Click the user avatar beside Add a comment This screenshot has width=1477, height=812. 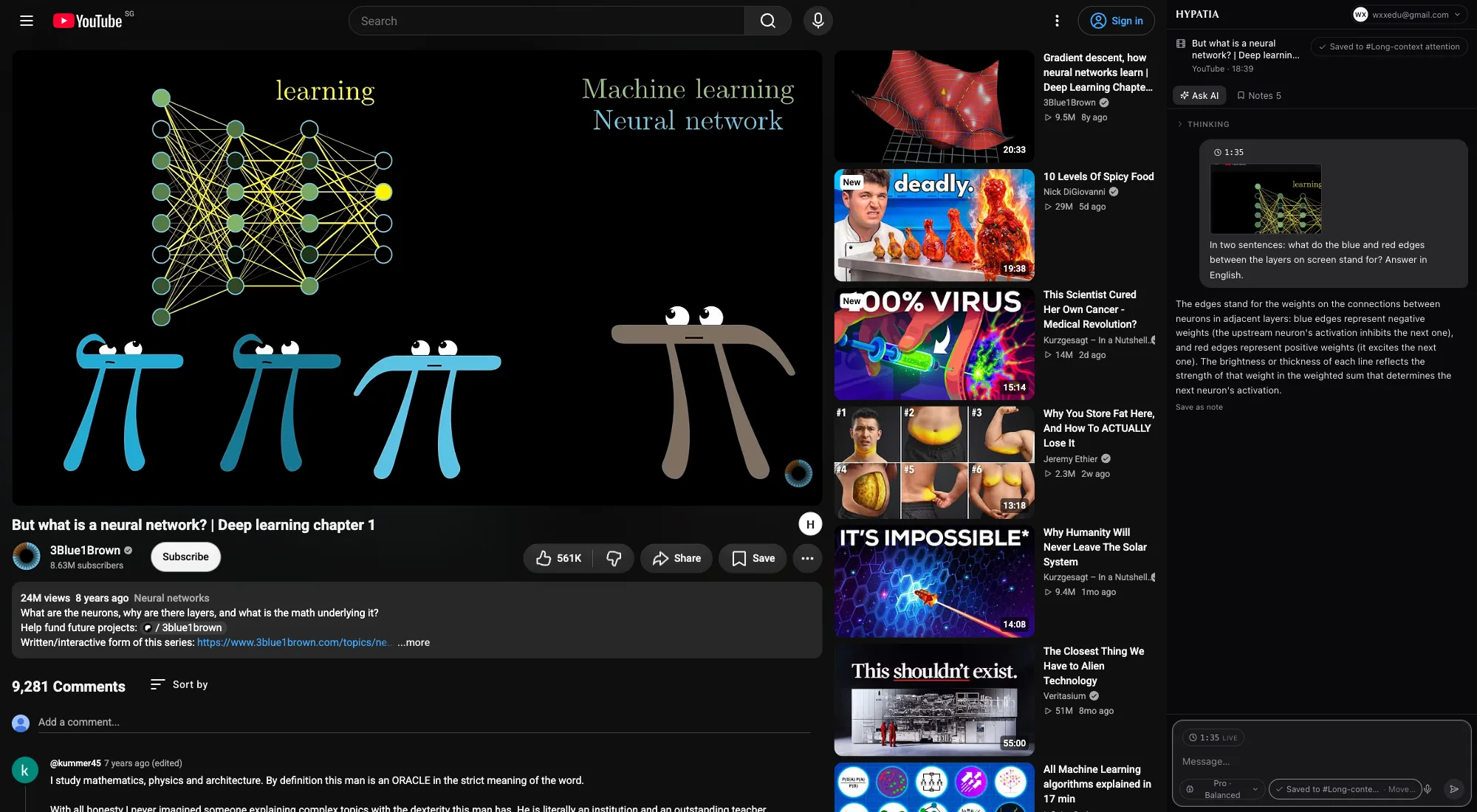(21, 723)
